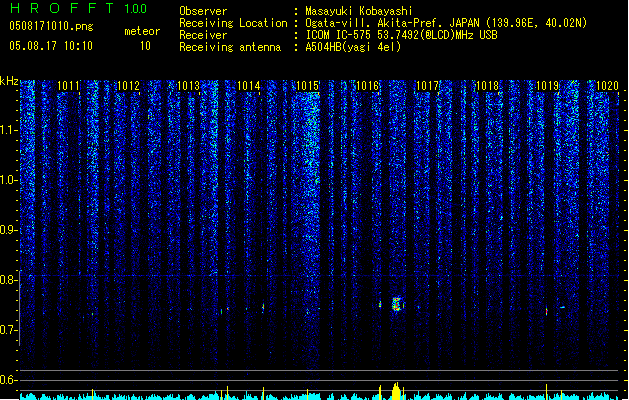Screen dimensions: 629x400
Task: Click the 0.6 frequency axis label
Action: coord(8,380)
